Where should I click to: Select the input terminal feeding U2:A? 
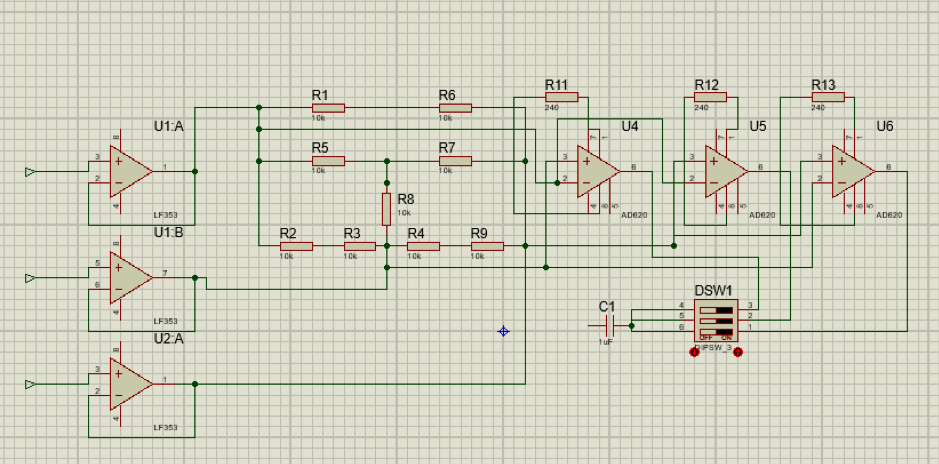31,384
